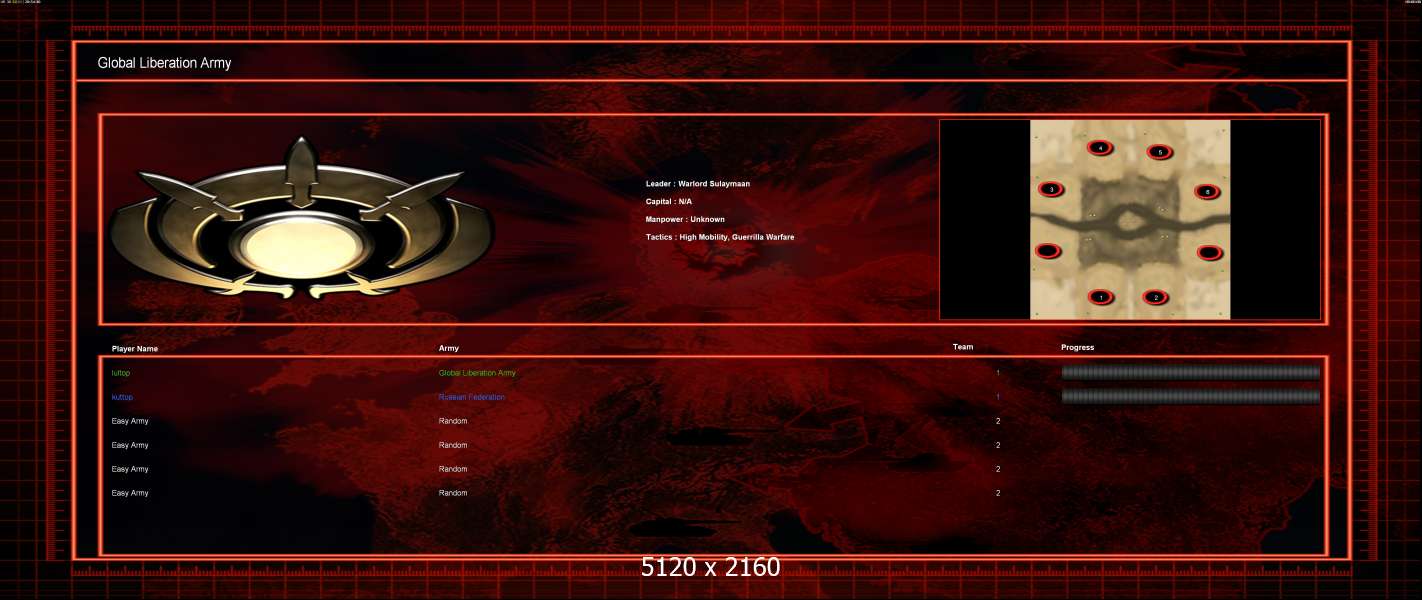Click the Player Name column header
Viewport: 1422px width, 600px height.
(135, 349)
